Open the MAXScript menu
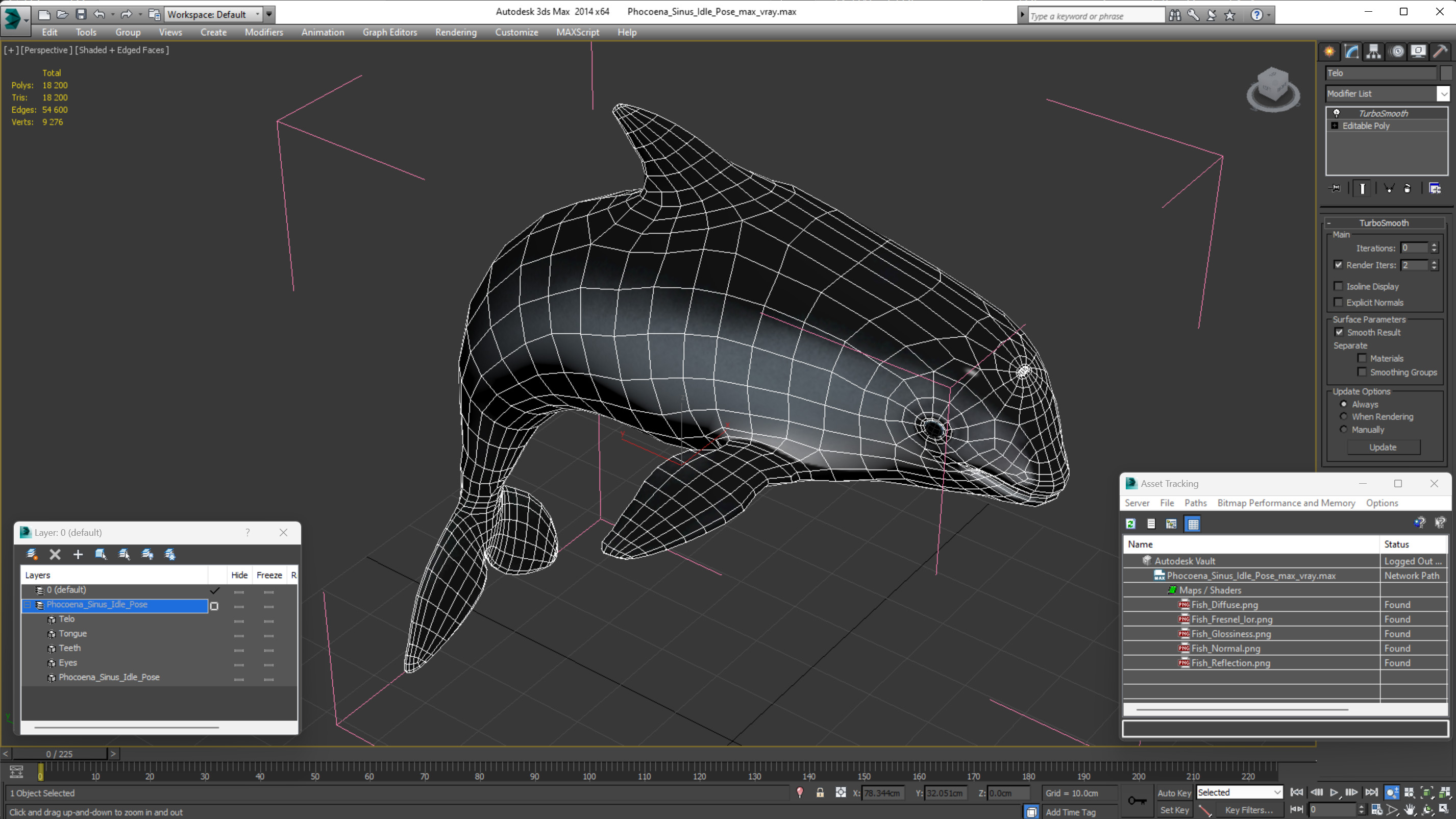The width and height of the screenshot is (1456, 819). (578, 32)
